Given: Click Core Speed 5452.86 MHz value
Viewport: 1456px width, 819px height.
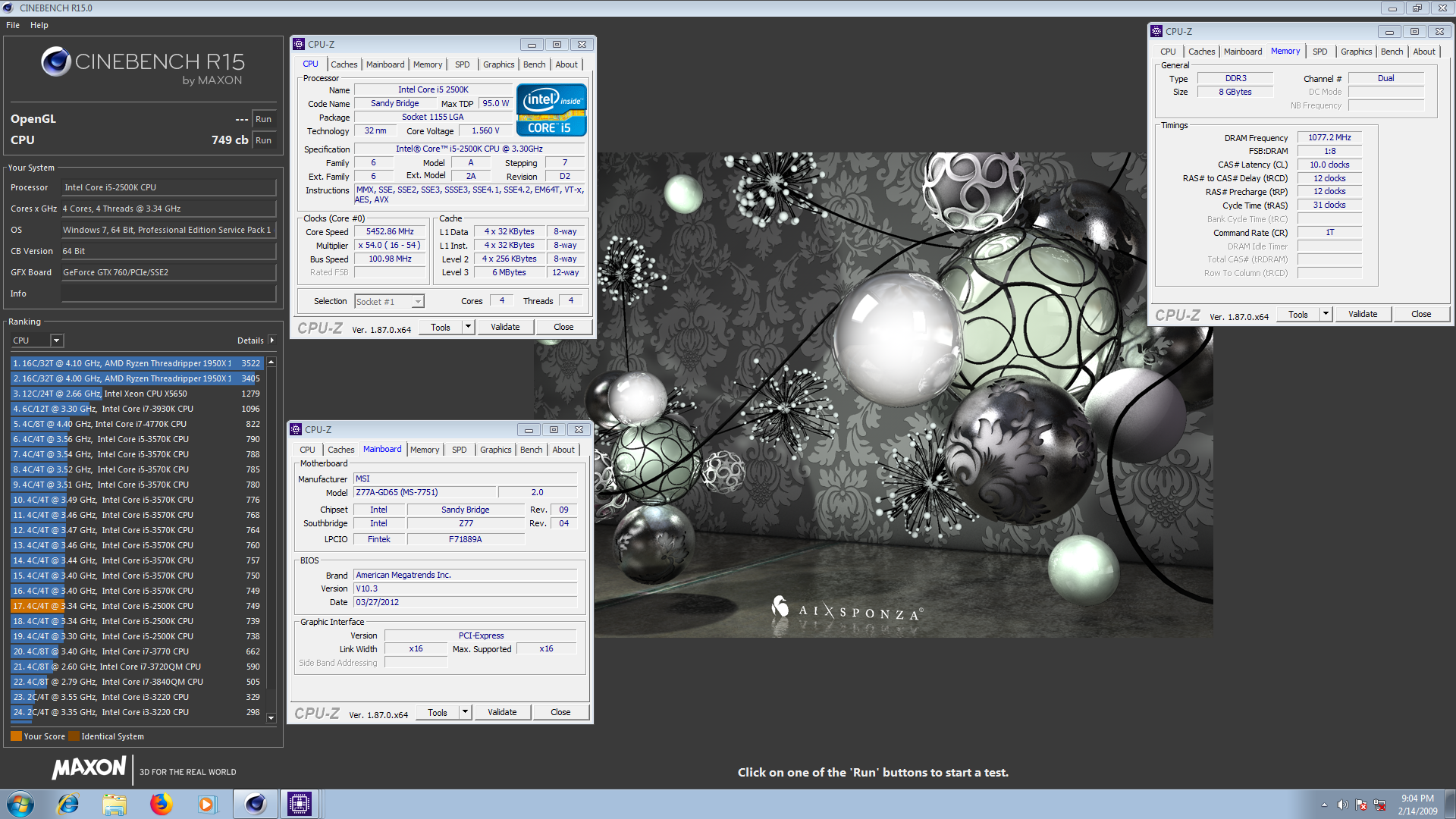Looking at the screenshot, I should 390,232.
